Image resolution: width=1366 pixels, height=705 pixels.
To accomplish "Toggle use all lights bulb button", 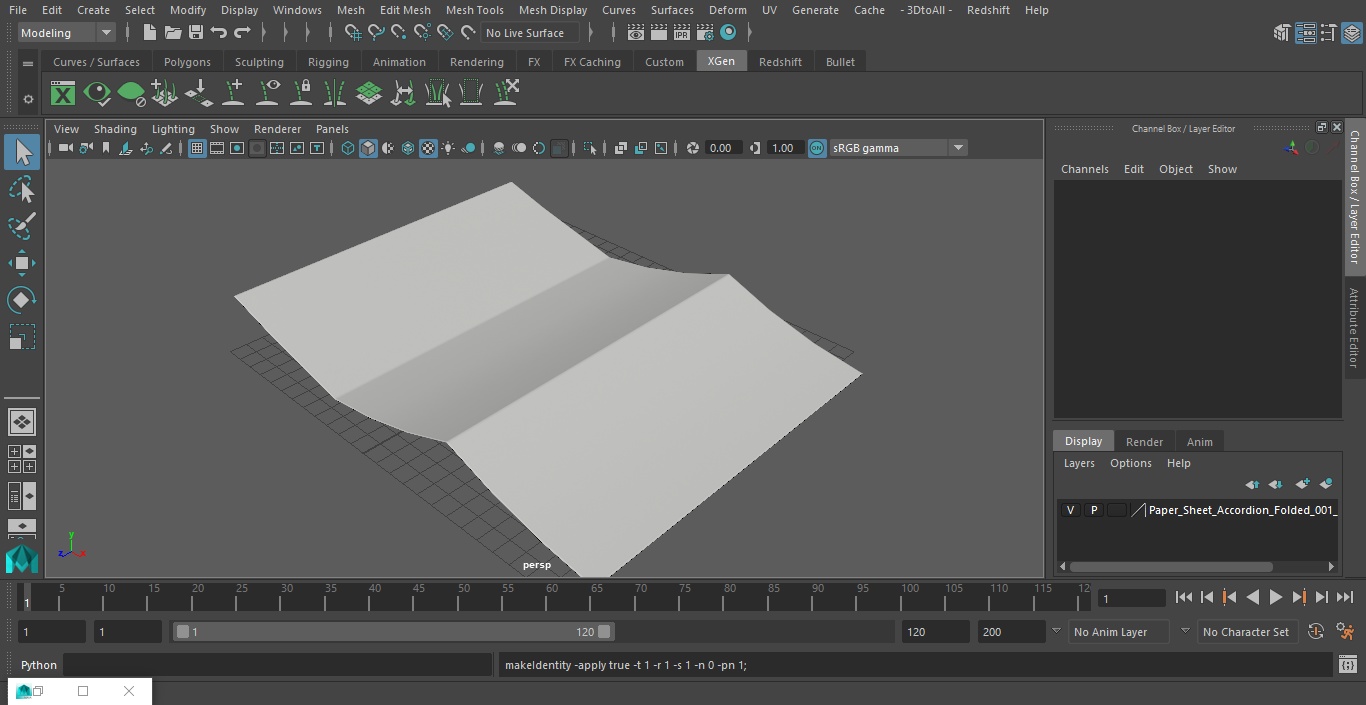I will pos(448,148).
